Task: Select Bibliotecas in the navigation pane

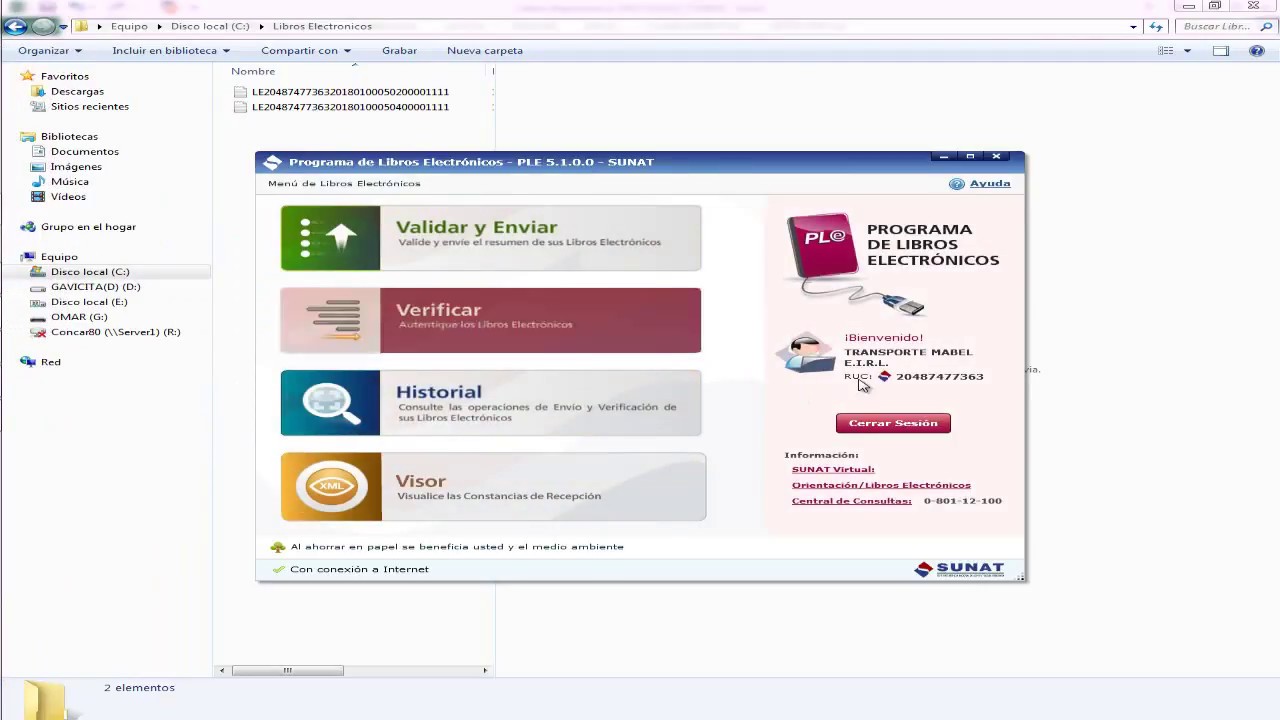Action: (x=69, y=136)
